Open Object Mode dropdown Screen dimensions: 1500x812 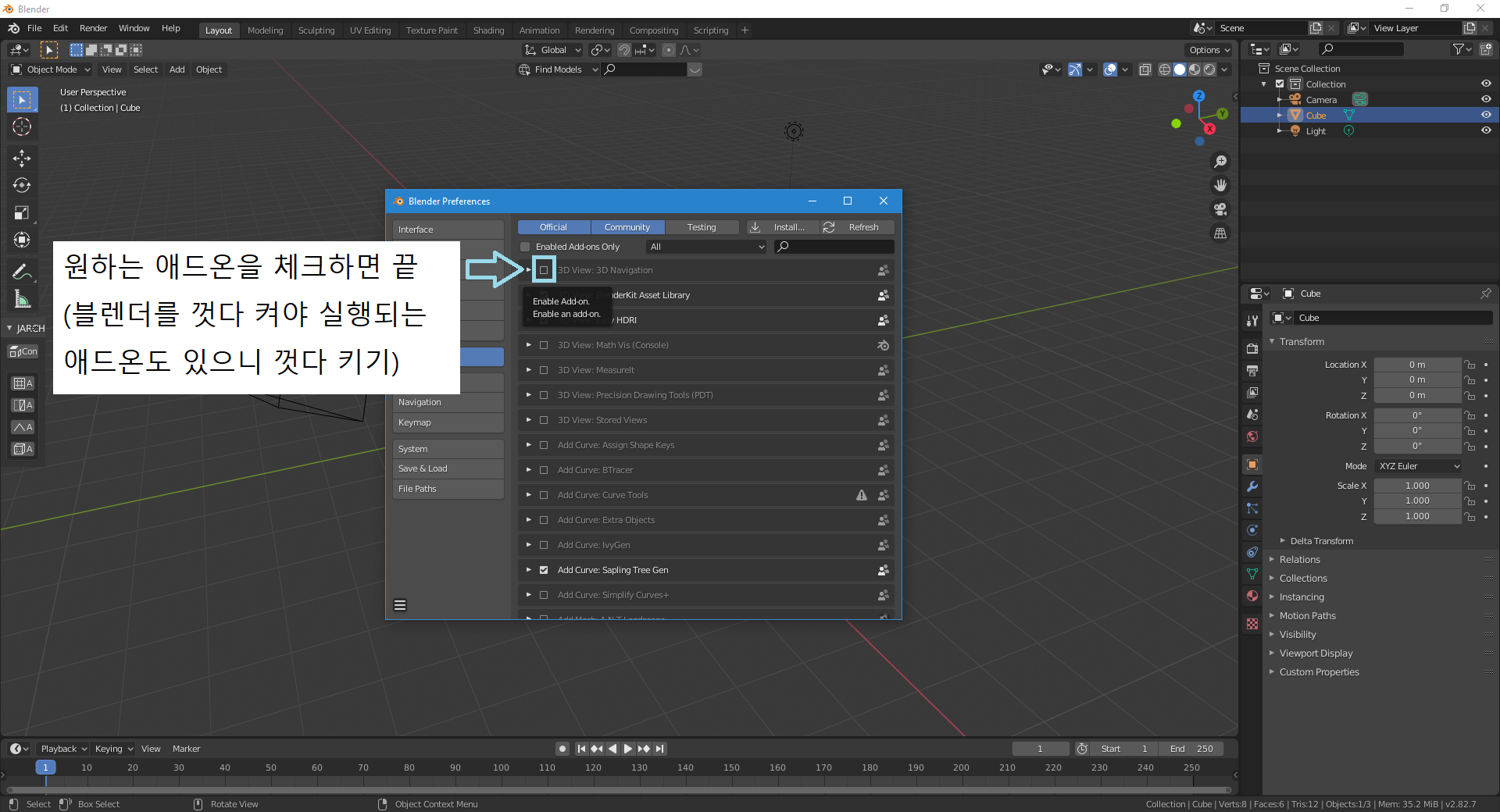coord(50,69)
